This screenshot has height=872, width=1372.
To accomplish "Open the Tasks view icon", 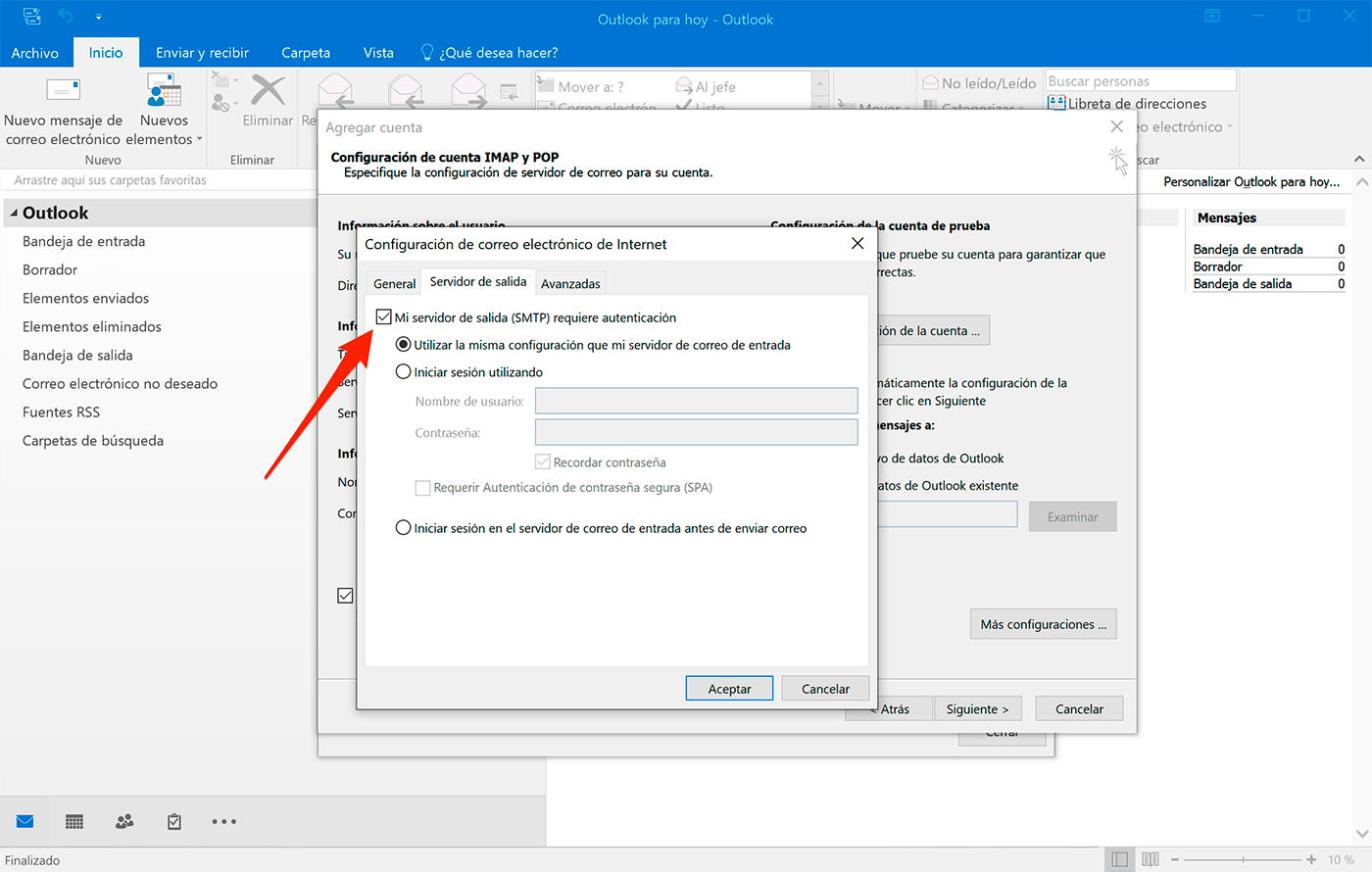I will point(173,821).
